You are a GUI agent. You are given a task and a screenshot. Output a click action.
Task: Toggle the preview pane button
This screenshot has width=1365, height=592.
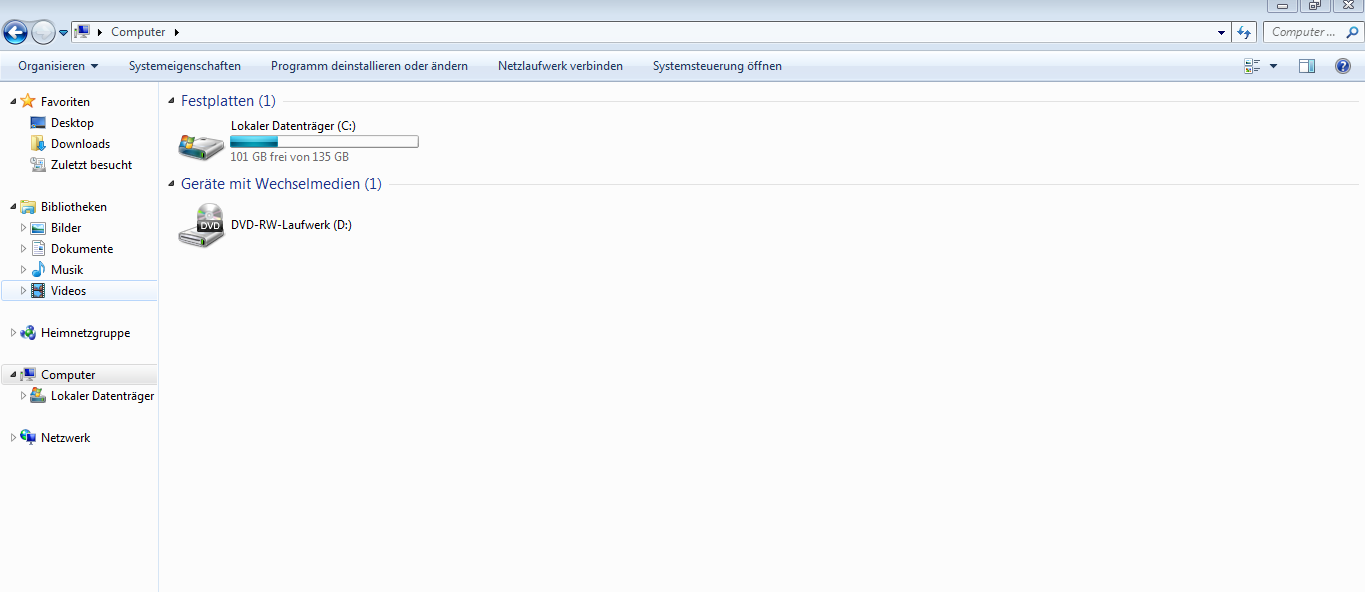point(1307,66)
